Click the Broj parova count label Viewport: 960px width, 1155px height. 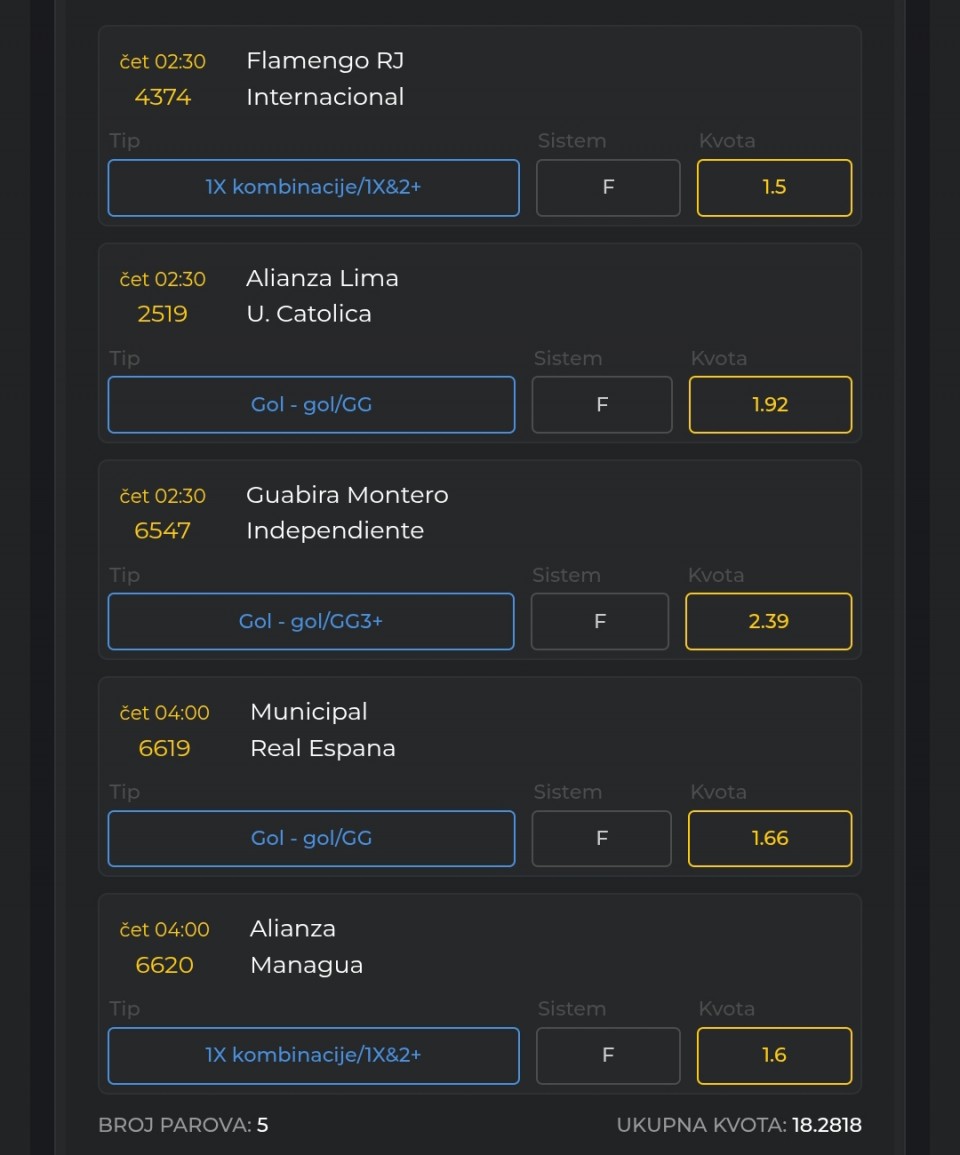[x=183, y=1125]
